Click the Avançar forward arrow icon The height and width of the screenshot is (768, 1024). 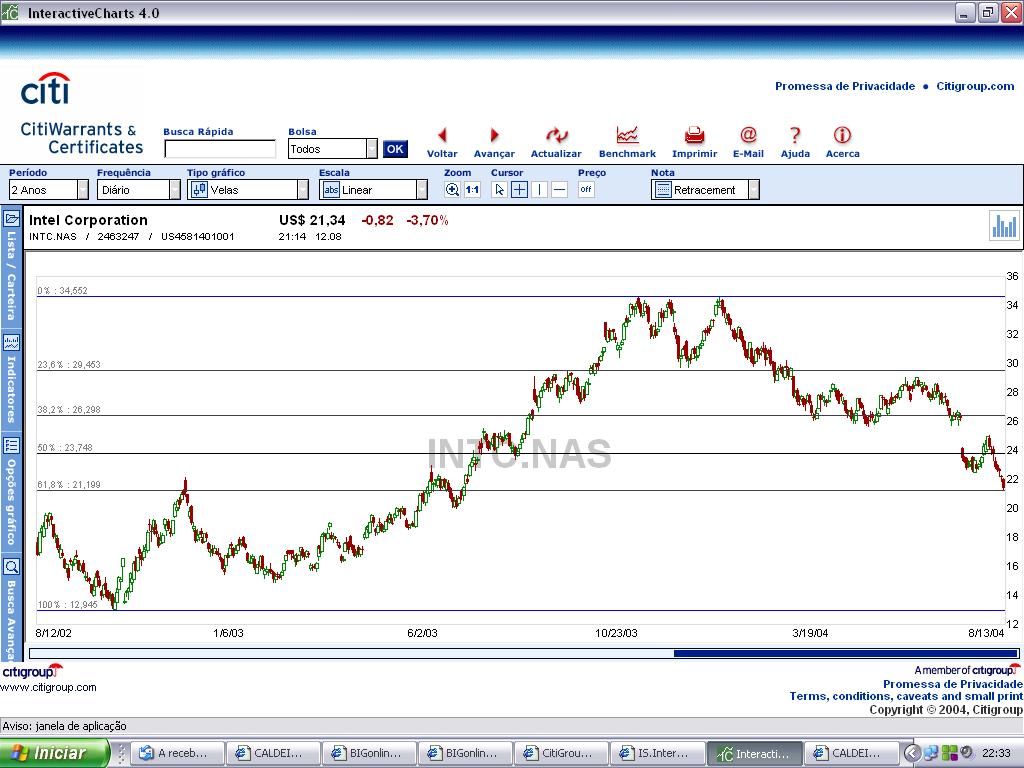click(494, 136)
